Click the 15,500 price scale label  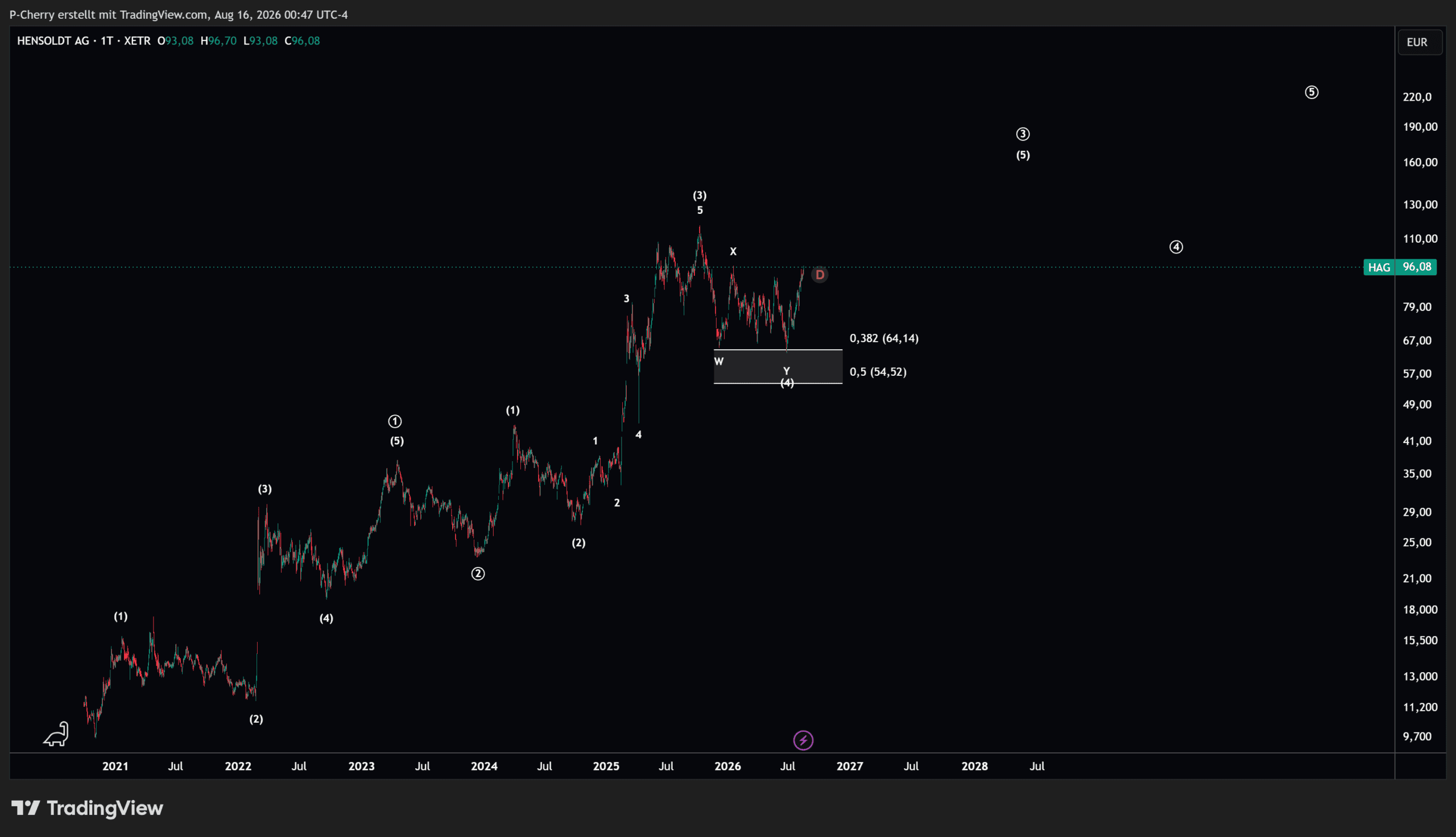(1420, 641)
